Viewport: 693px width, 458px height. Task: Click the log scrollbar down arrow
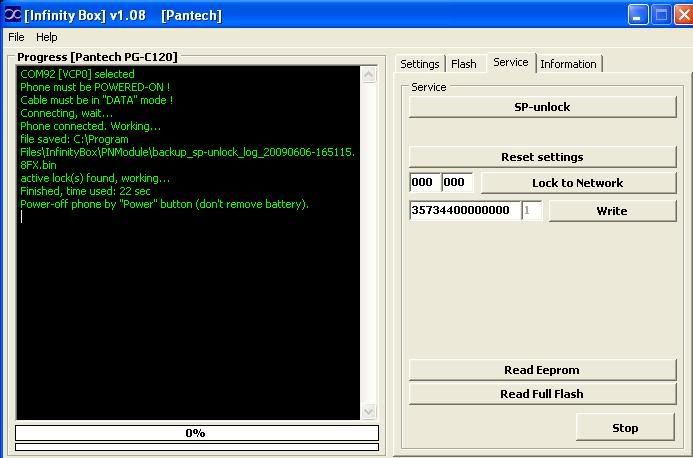[x=369, y=412]
